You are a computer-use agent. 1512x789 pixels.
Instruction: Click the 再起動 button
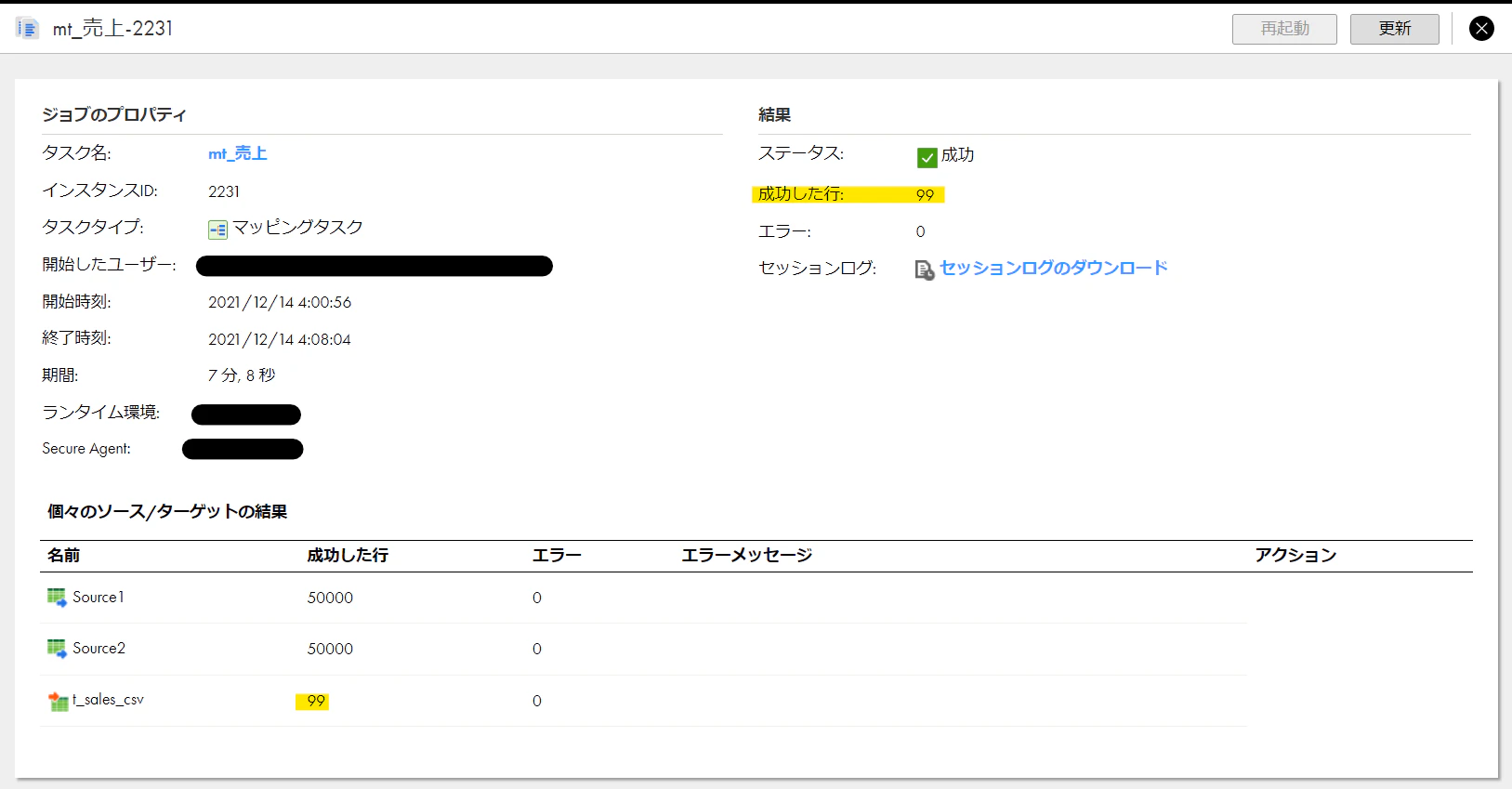click(x=1284, y=29)
